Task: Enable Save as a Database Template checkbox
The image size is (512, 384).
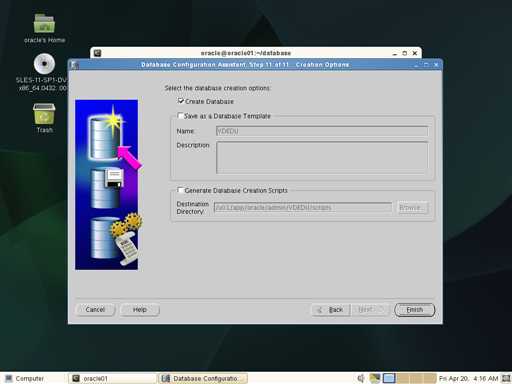Action: 180,116
